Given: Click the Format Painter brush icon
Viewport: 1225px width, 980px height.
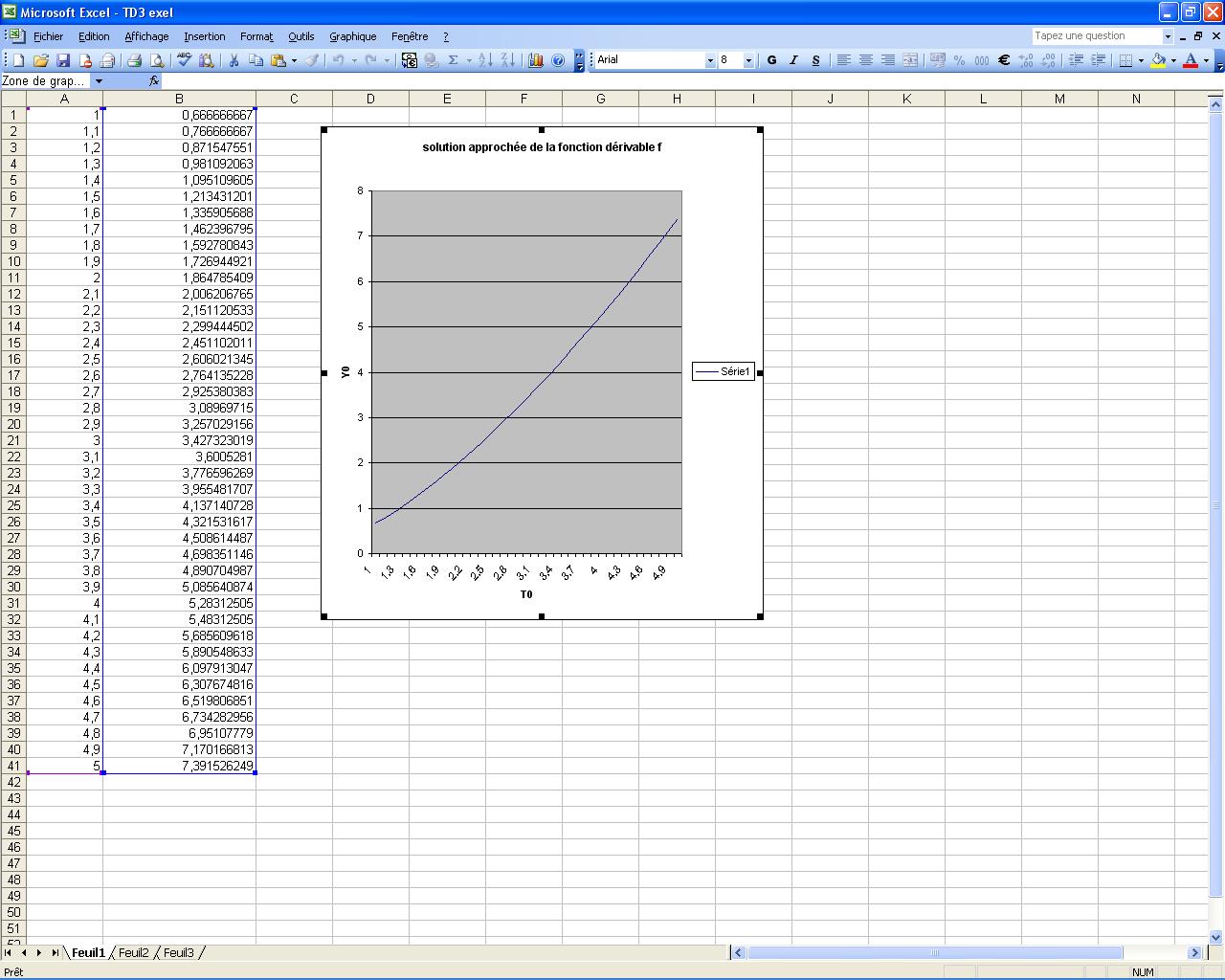Looking at the screenshot, I should 312,60.
